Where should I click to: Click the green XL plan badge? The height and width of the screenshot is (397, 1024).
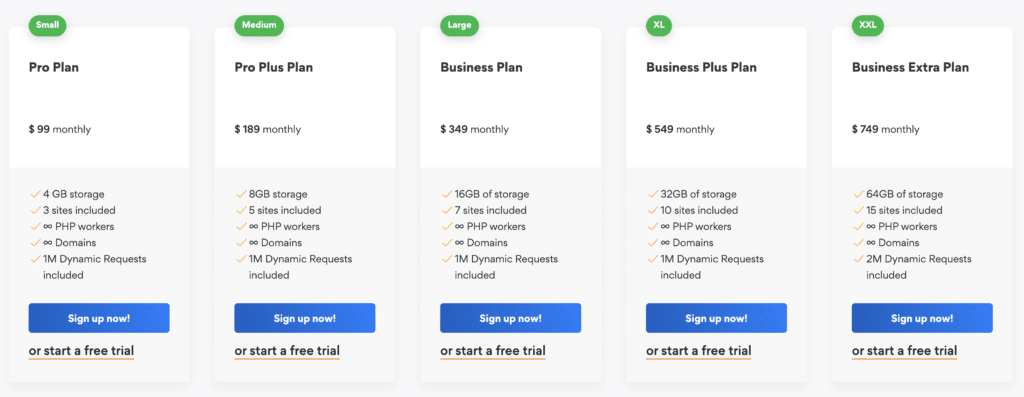659,25
